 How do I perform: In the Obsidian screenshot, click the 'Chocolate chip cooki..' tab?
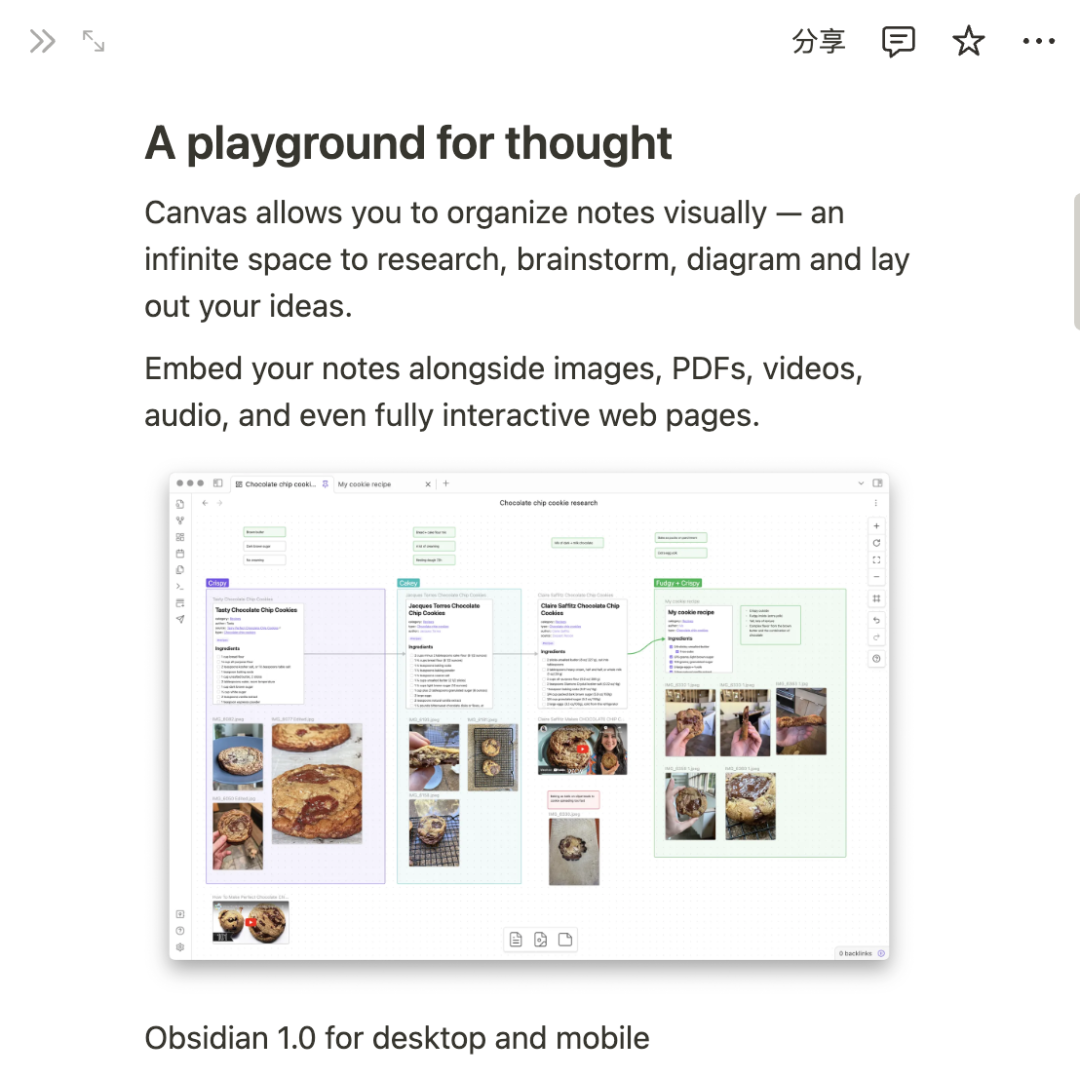(x=280, y=484)
